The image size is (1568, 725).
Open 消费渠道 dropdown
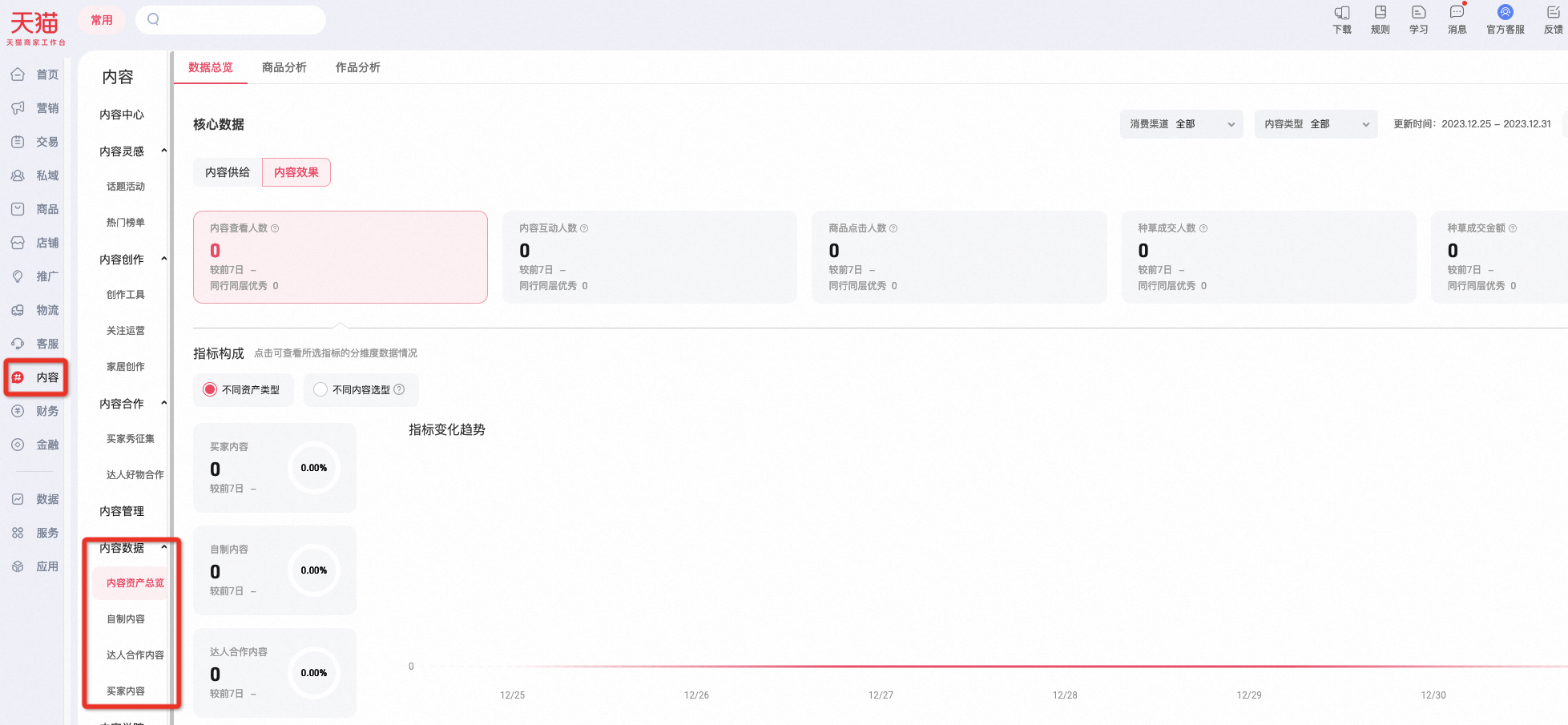[1181, 124]
